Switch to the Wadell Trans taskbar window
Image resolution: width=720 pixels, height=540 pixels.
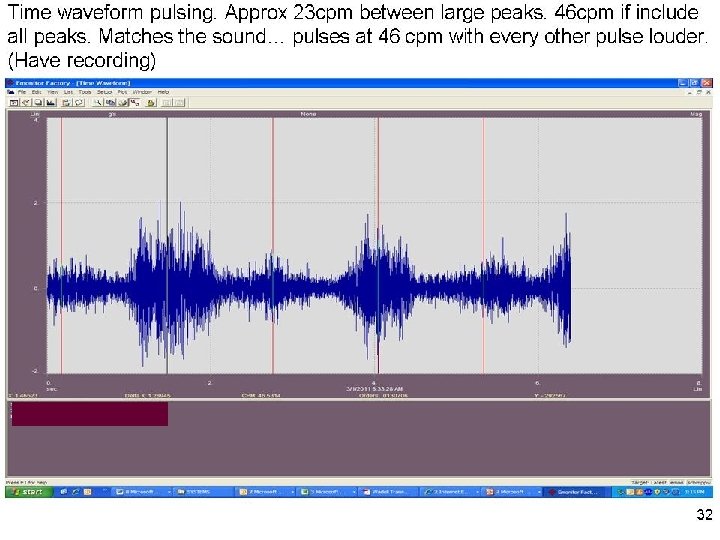tap(388, 492)
